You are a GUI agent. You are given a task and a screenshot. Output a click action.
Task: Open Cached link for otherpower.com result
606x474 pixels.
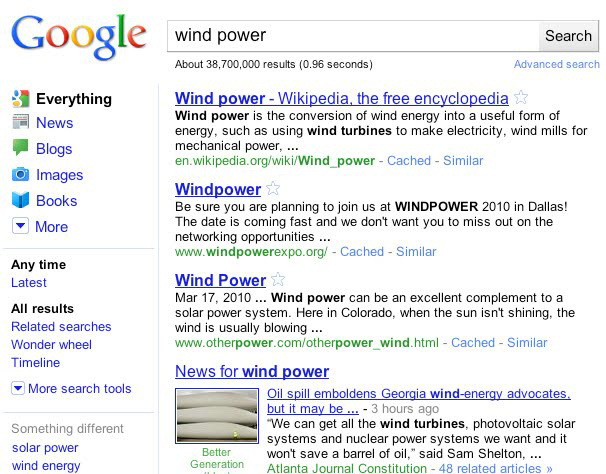(x=473, y=343)
